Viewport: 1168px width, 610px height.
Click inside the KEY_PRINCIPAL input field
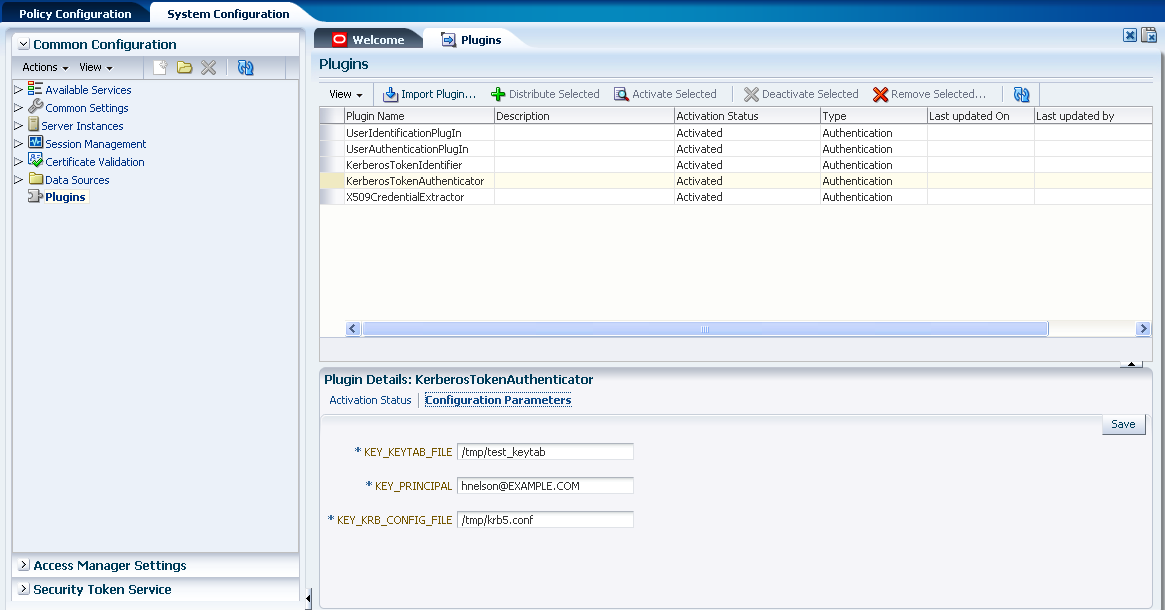545,485
